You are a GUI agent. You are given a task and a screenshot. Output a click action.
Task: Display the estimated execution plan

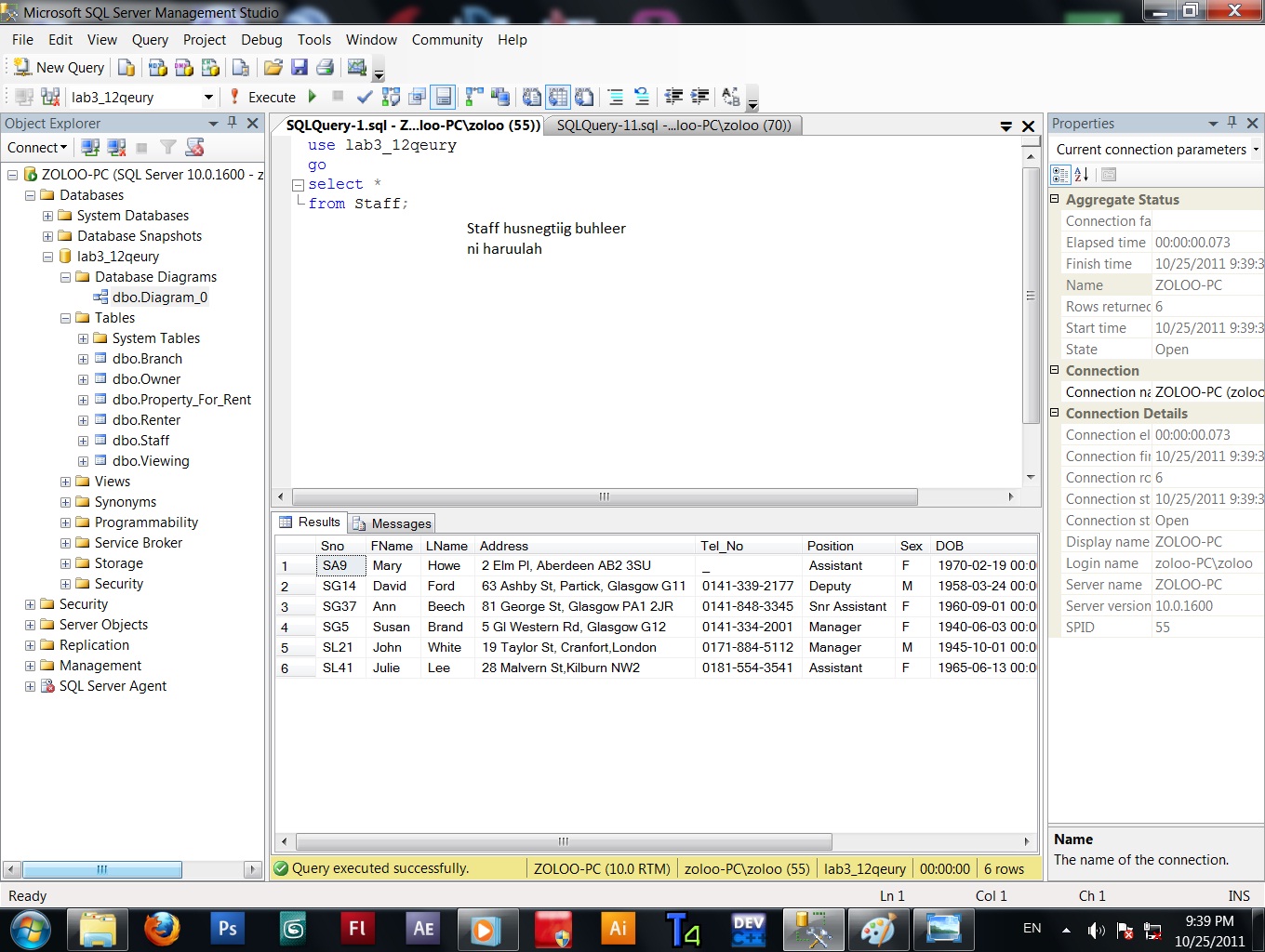[x=391, y=97]
